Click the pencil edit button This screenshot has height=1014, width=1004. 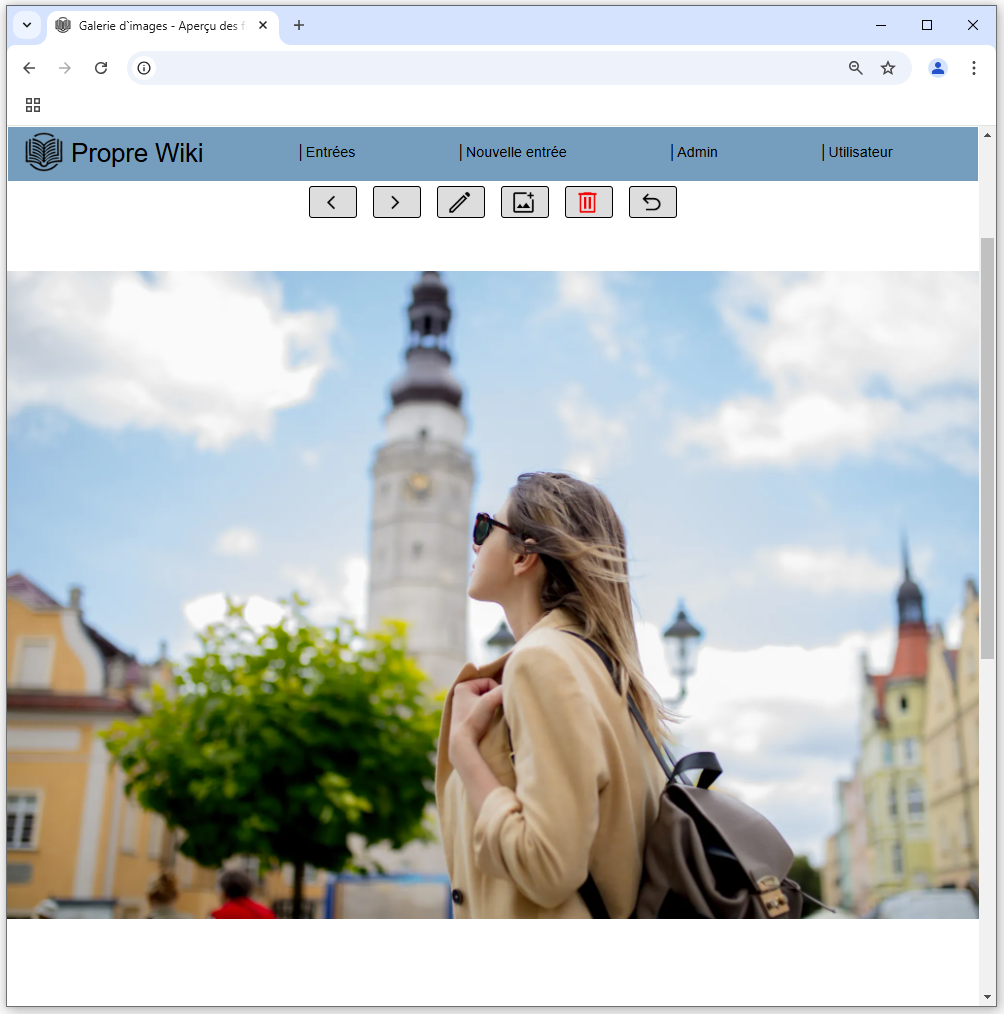pos(460,202)
